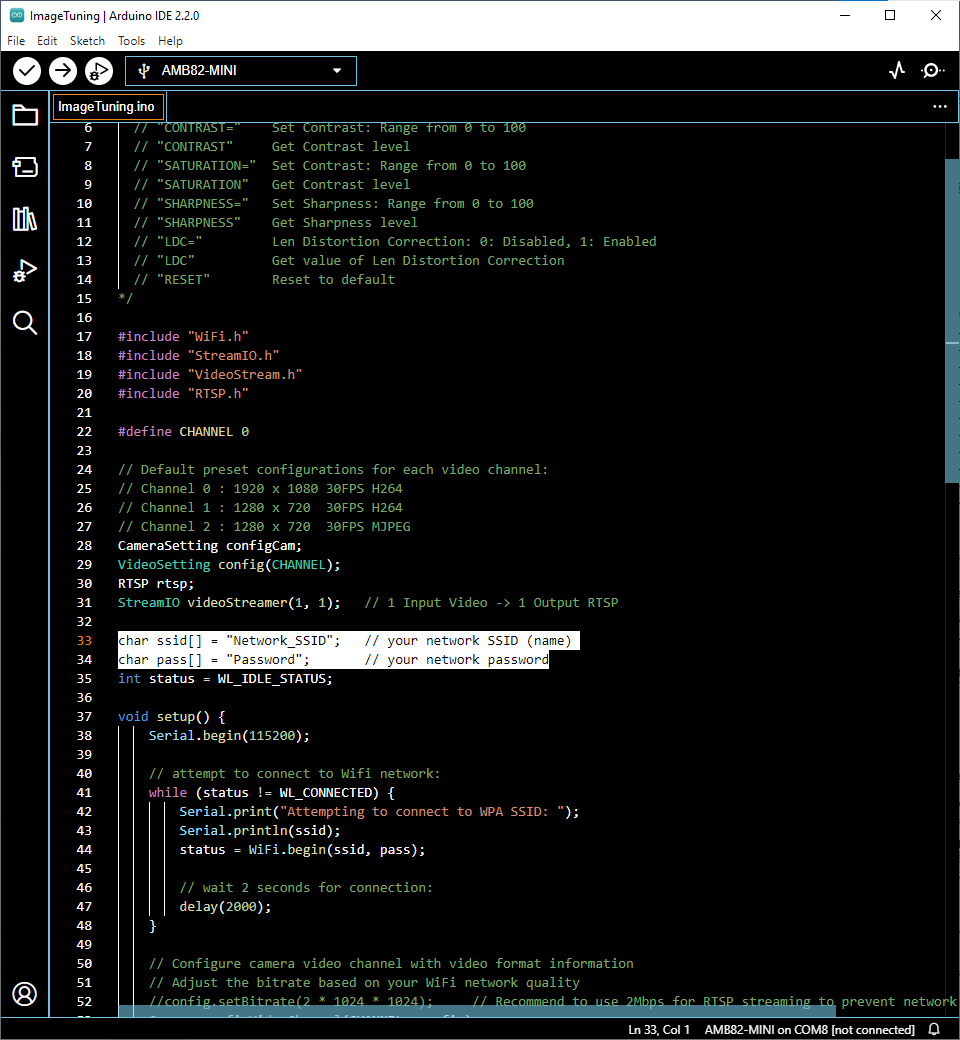The width and height of the screenshot is (960, 1040).
Task: Click the notifications bell icon
Action: (934, 1029)
